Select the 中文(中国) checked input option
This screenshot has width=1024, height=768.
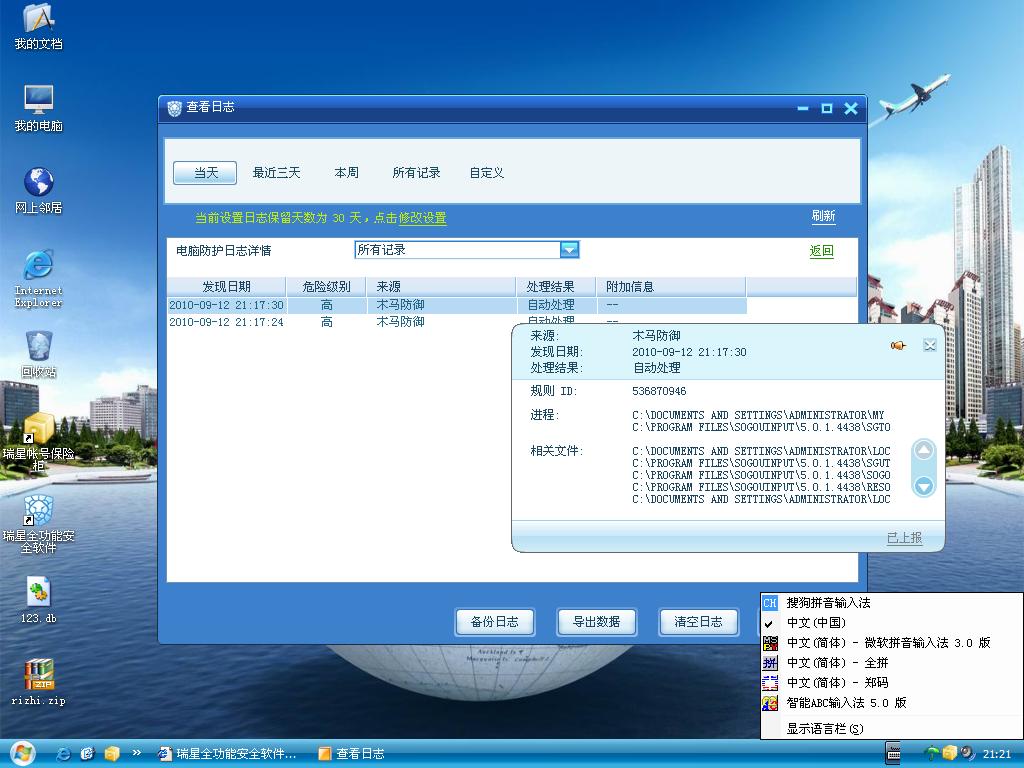pyautogui.click(x=815, y=623)
